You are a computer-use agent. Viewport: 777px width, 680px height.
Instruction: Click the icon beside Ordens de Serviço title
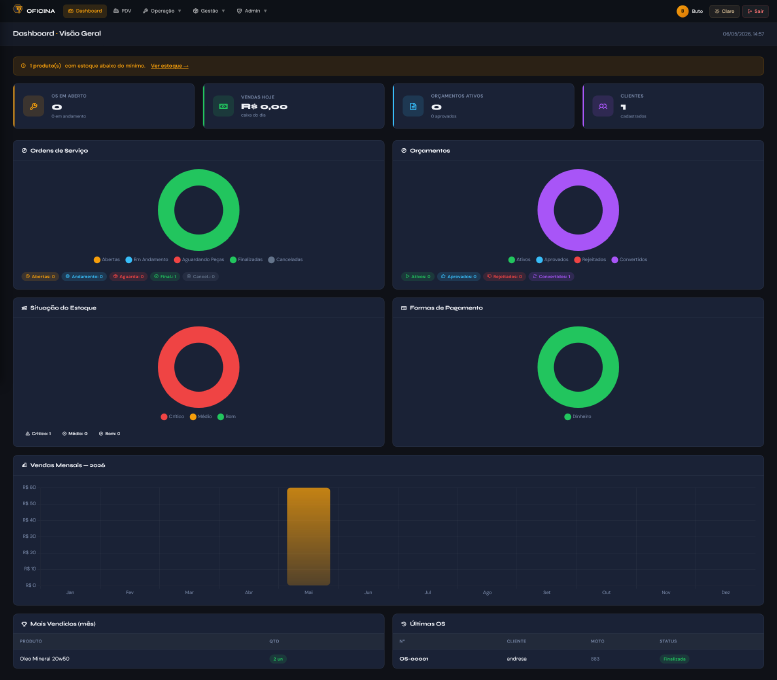24,151
